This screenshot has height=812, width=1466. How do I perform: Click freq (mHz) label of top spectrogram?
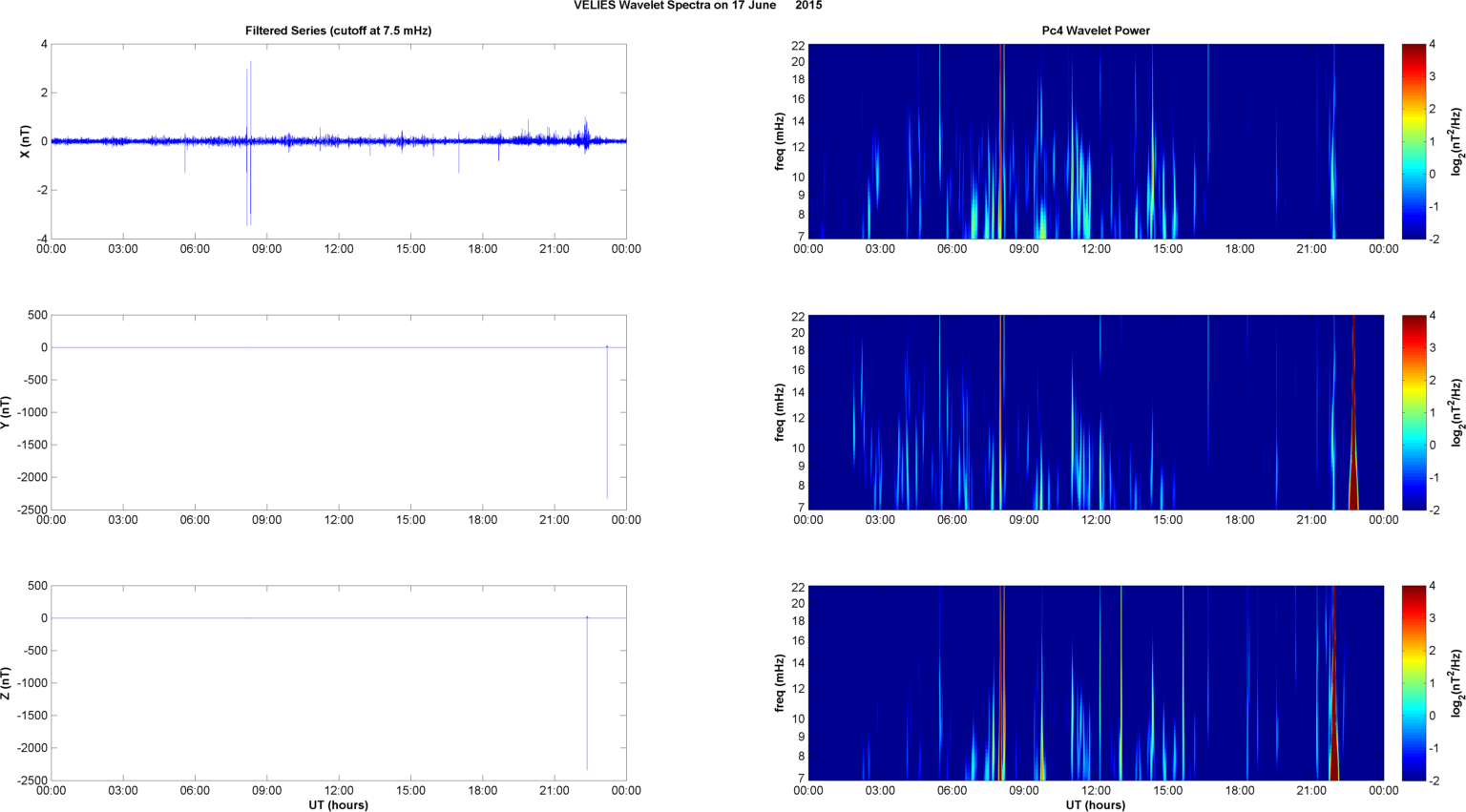pyautogui.click(x=780, y=141)
